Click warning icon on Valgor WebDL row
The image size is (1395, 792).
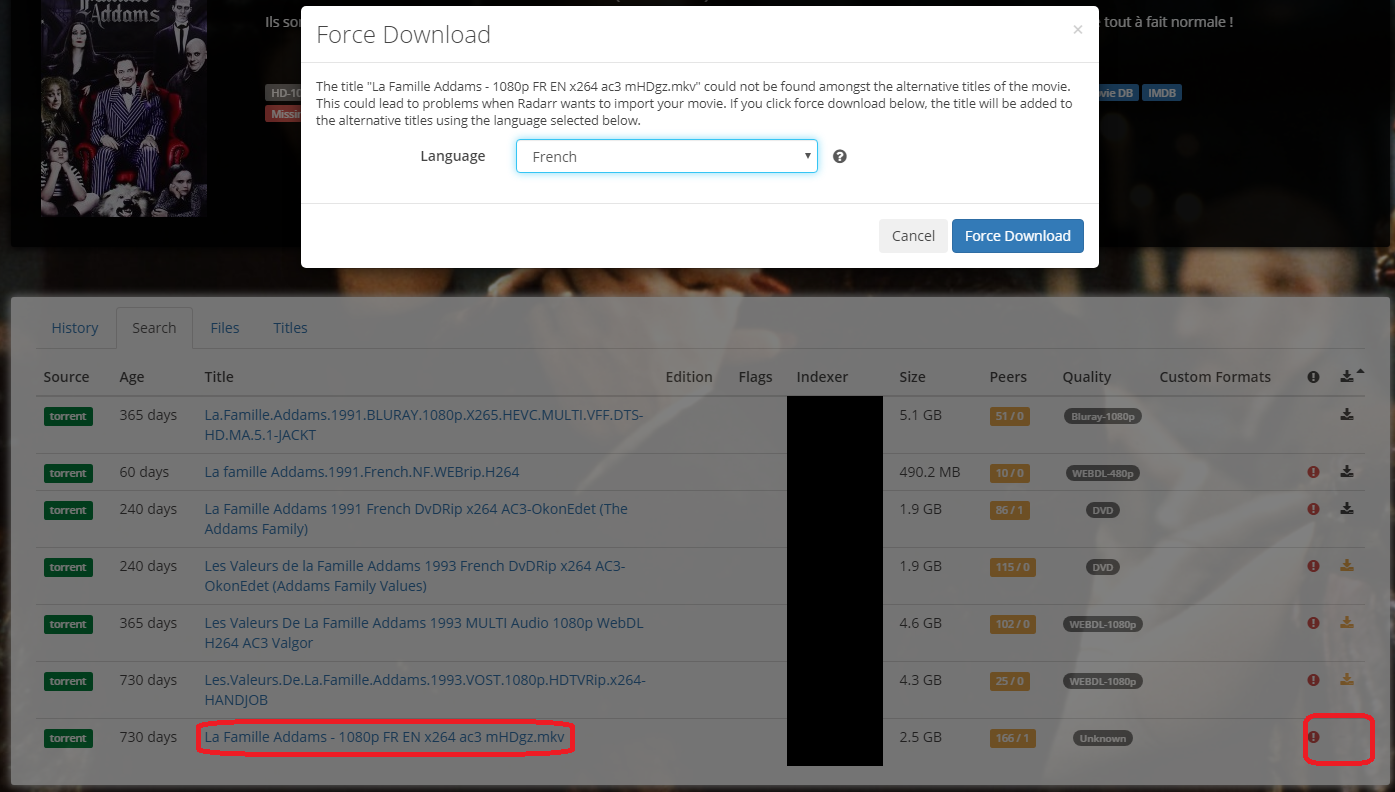point(1314,623)
